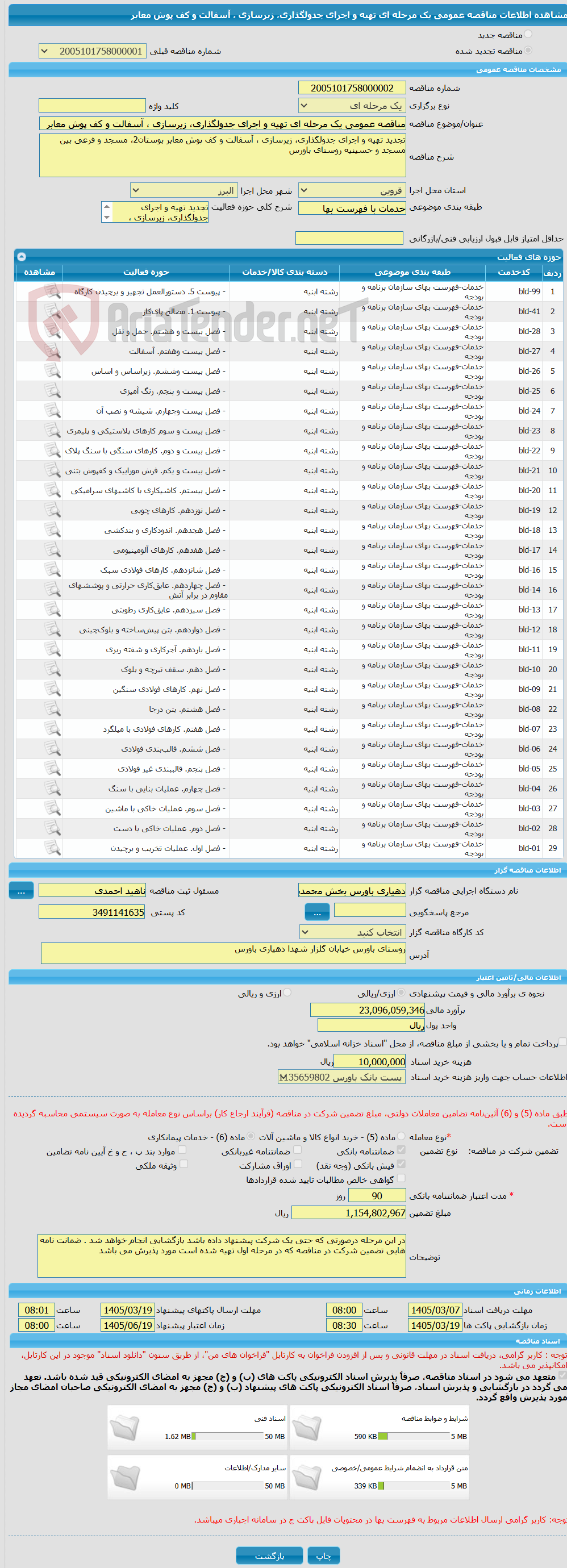
Task: Open the شرایط و ضوابط مناقصه folder icon
Action: 307,1427
